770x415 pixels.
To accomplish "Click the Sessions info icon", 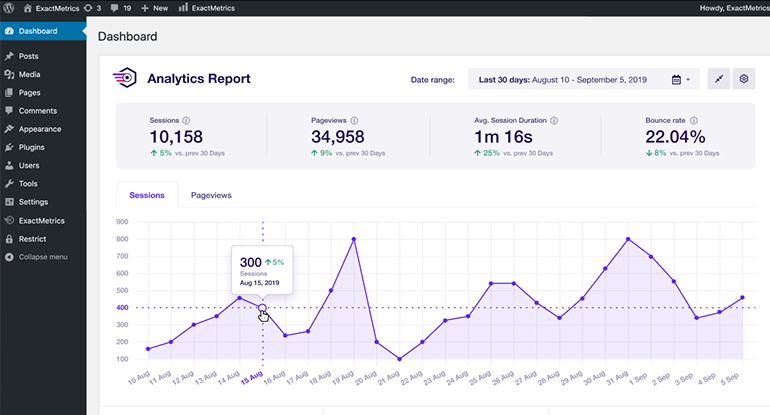I will click(187, 120).
